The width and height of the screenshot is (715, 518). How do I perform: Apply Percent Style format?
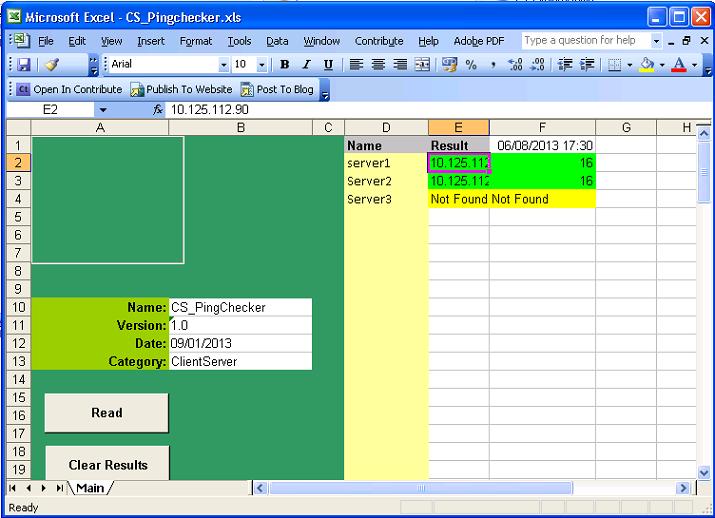coord(470,64)
